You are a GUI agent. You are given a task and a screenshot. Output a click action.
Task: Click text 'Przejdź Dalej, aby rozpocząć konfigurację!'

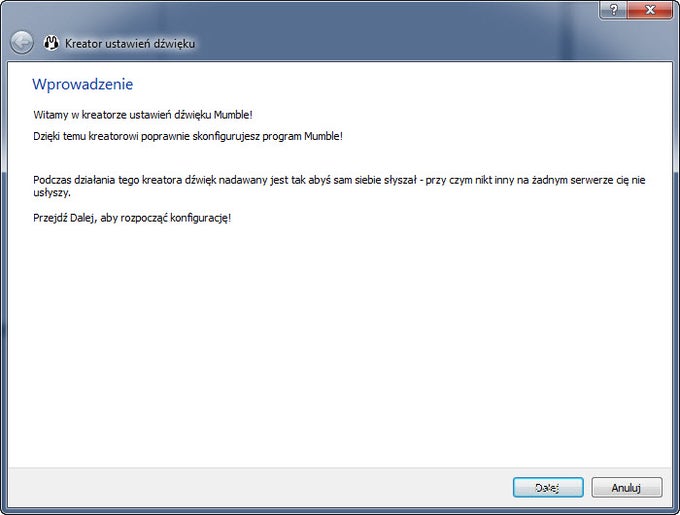coord(132,218)
